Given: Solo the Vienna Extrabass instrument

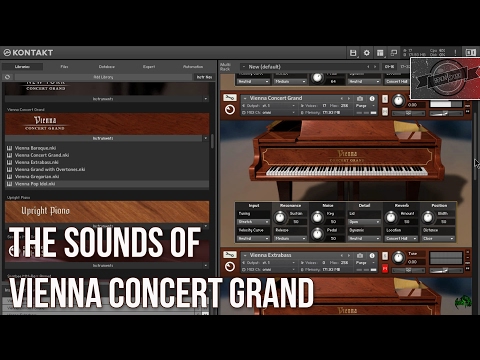Looking at the screenshot, I should coord(385,256).
